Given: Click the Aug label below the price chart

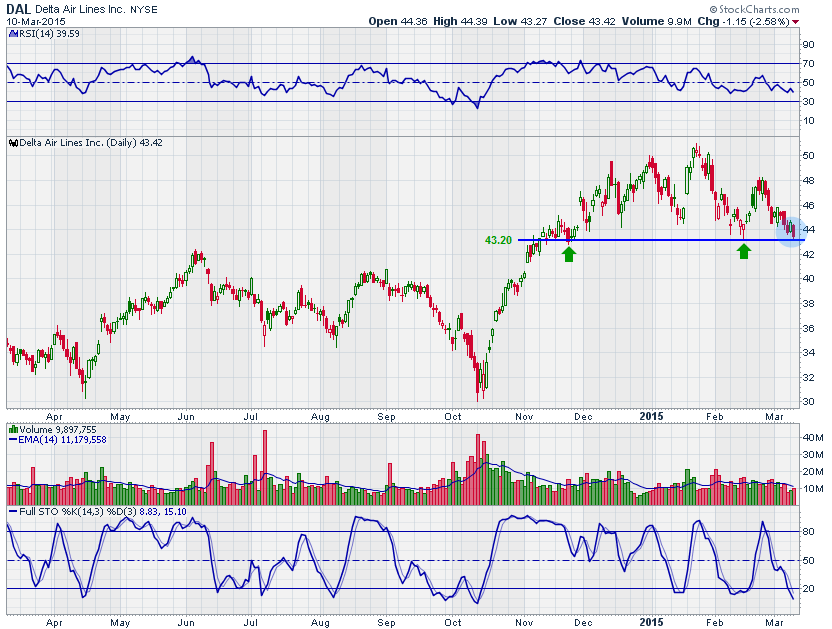Looking at the screenshot, I should coord(320,417).
